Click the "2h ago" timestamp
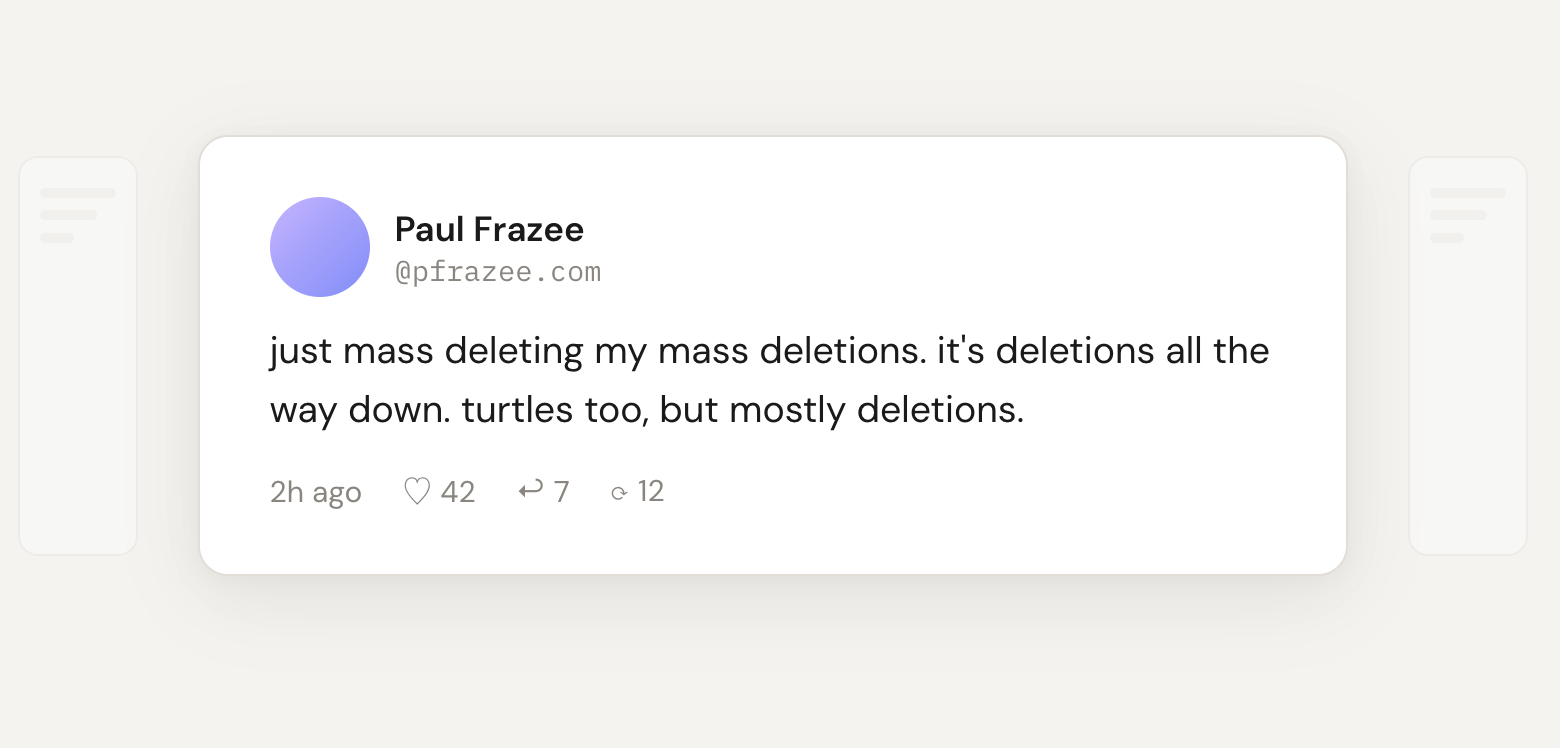Viewport: 1560px width, 748px height. coord(315,492)
